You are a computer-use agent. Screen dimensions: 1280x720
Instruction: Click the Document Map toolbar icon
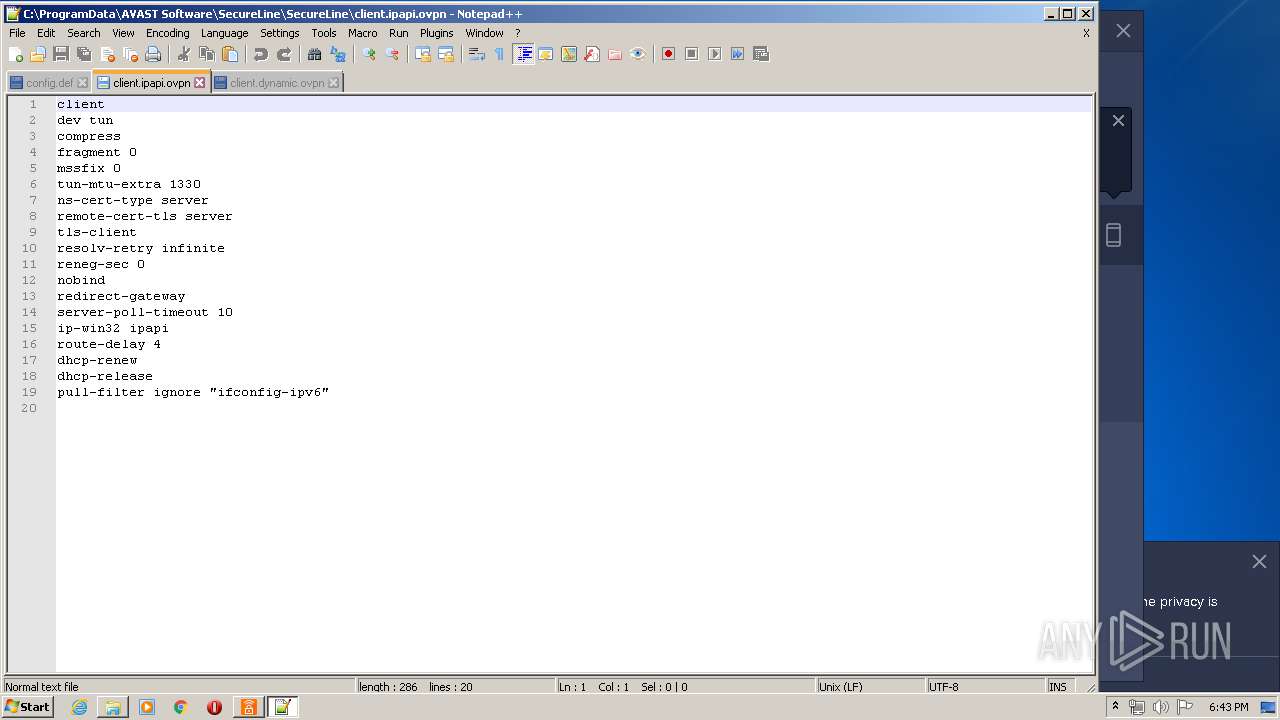click(x=569, y=54)
